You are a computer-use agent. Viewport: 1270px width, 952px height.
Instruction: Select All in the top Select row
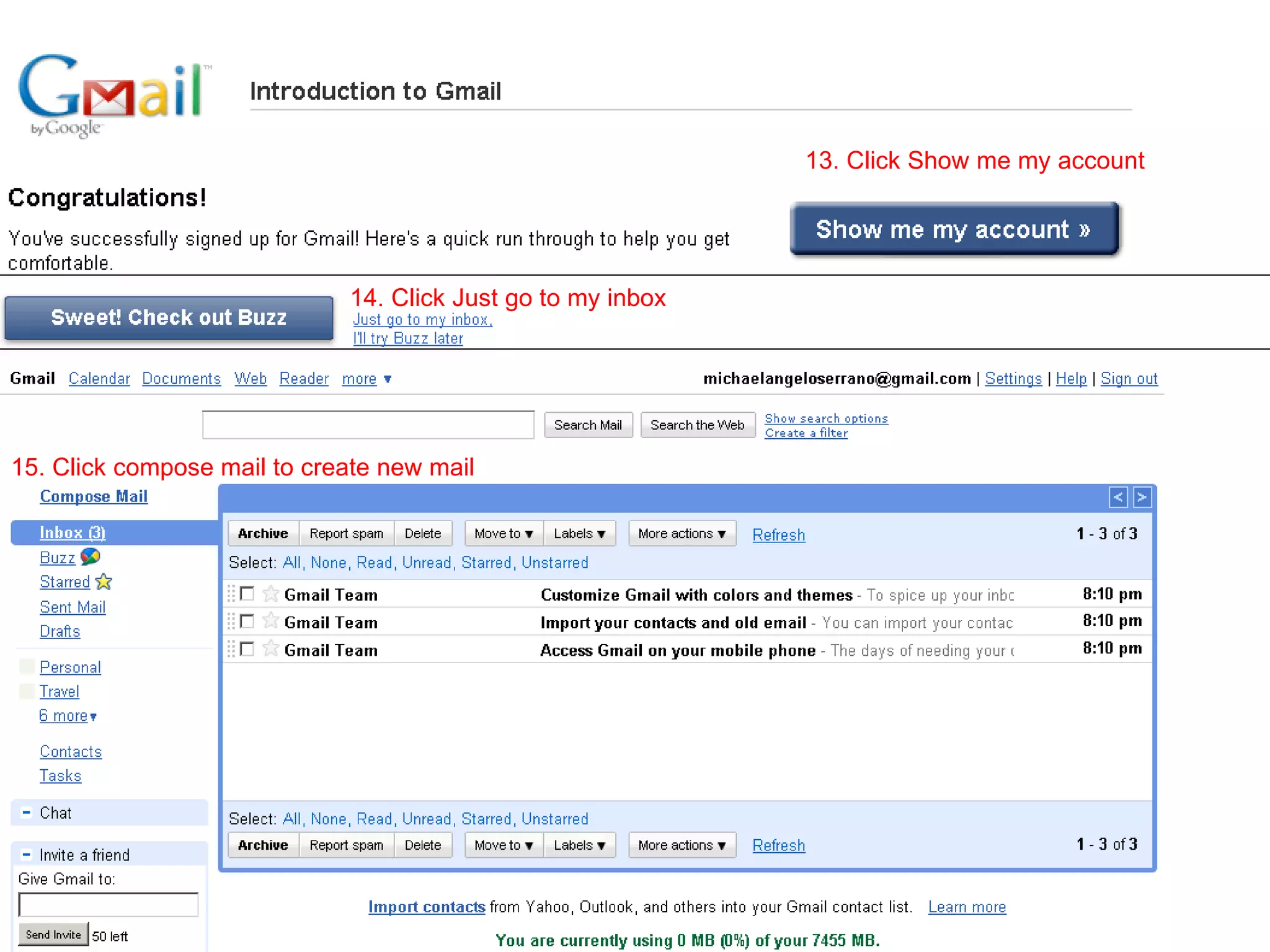pyautogui.click(x=292, y=563)
